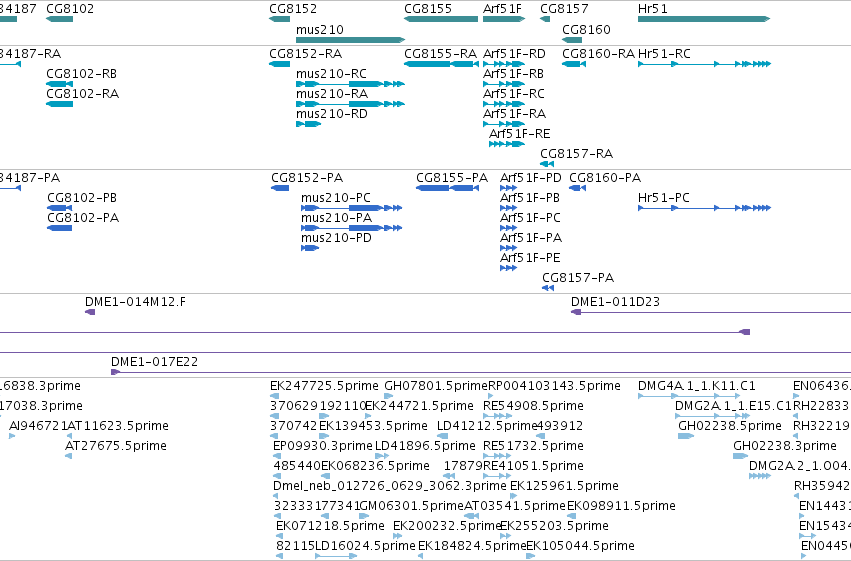The height and width of the screenshot is (561, 851).
Task: Click transcript Arf51F-RA
Action: coord(504,124)
